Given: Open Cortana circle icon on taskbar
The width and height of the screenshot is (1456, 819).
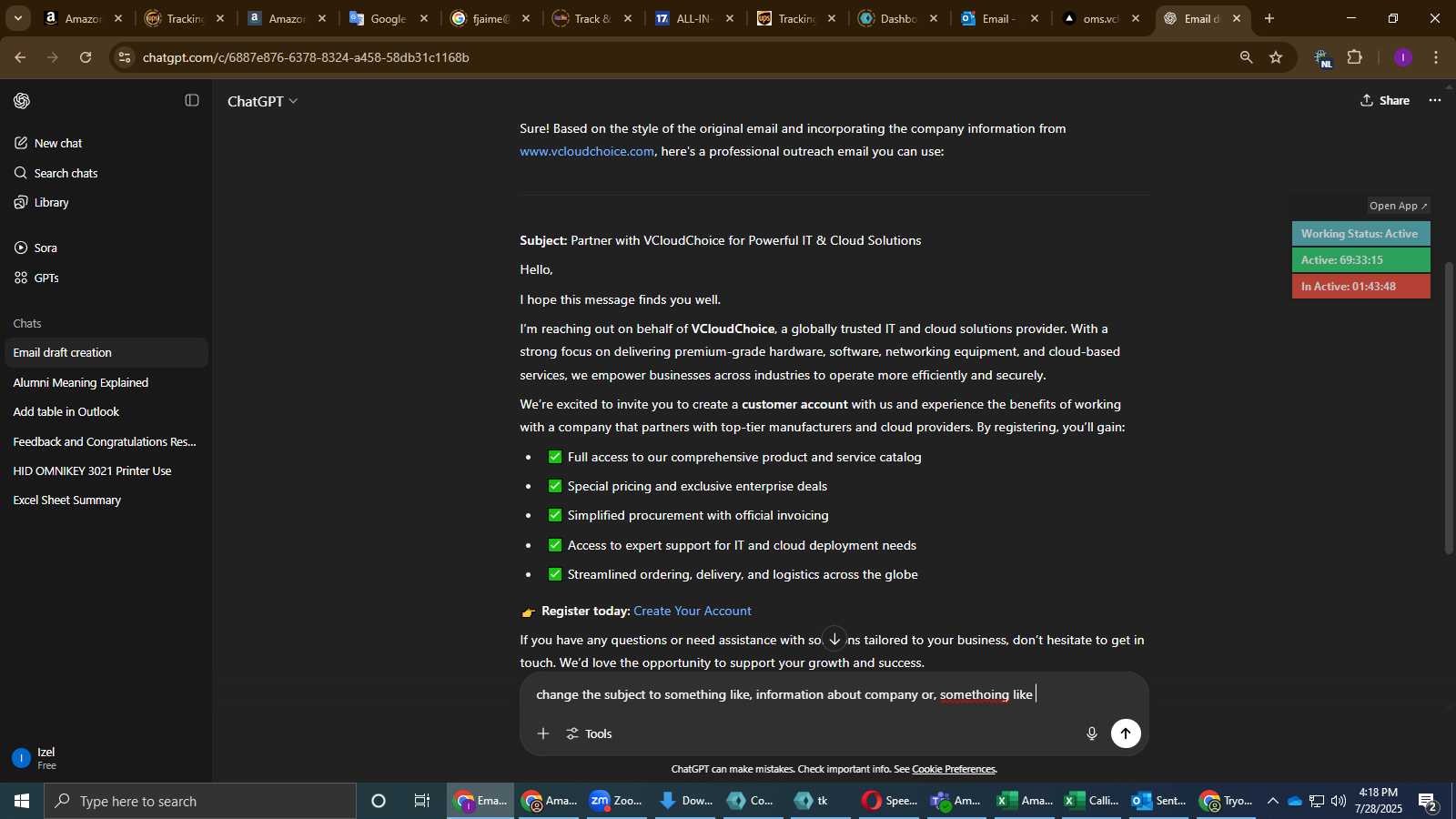Looking at the screenshot, I should click(x=379, y=801).
